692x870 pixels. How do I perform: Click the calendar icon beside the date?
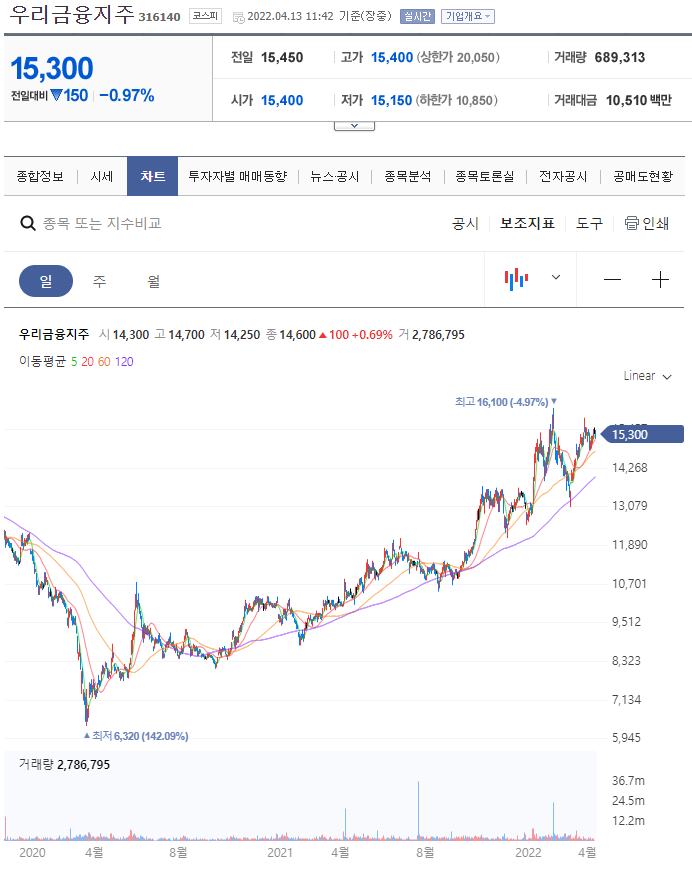(239, 18)
